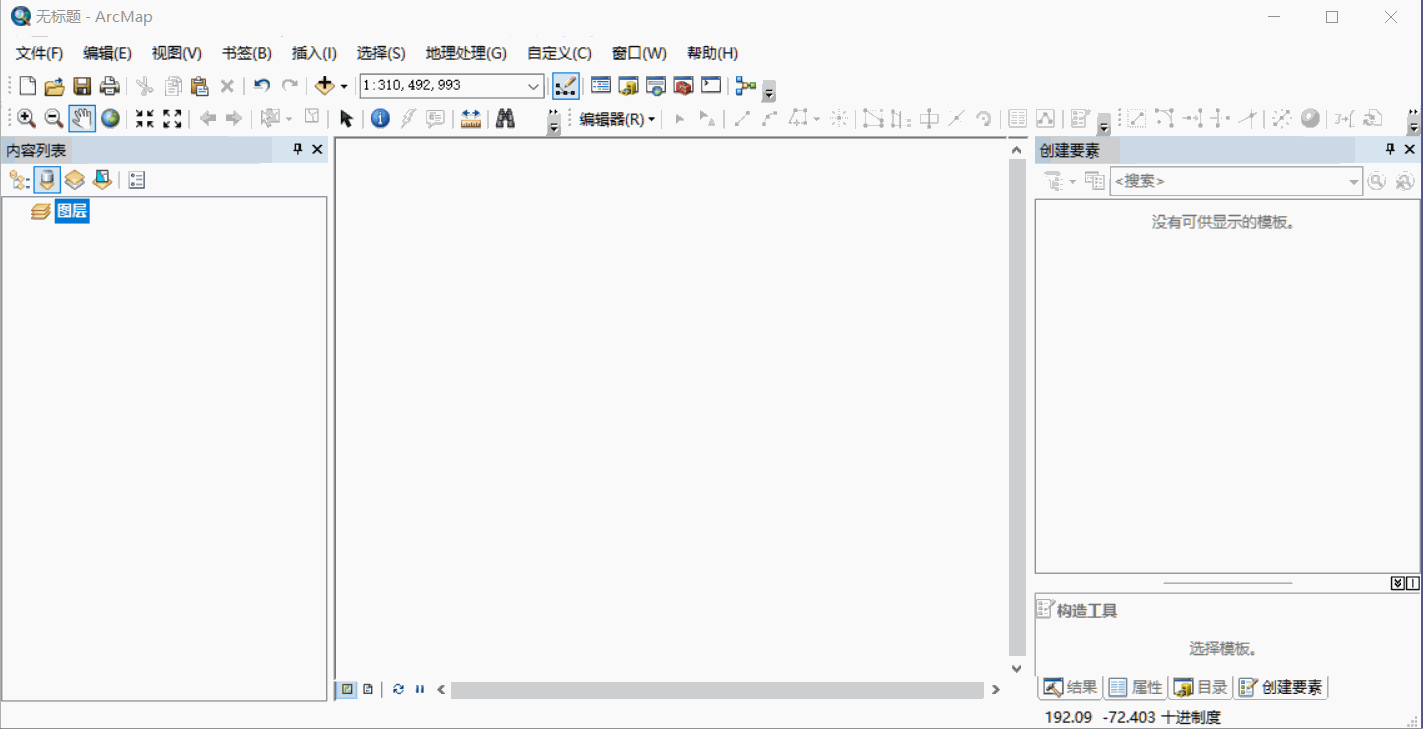This screenshot has width=1423, height=729.
Task: Switch to Layout View button
Action: pos(369,689)
